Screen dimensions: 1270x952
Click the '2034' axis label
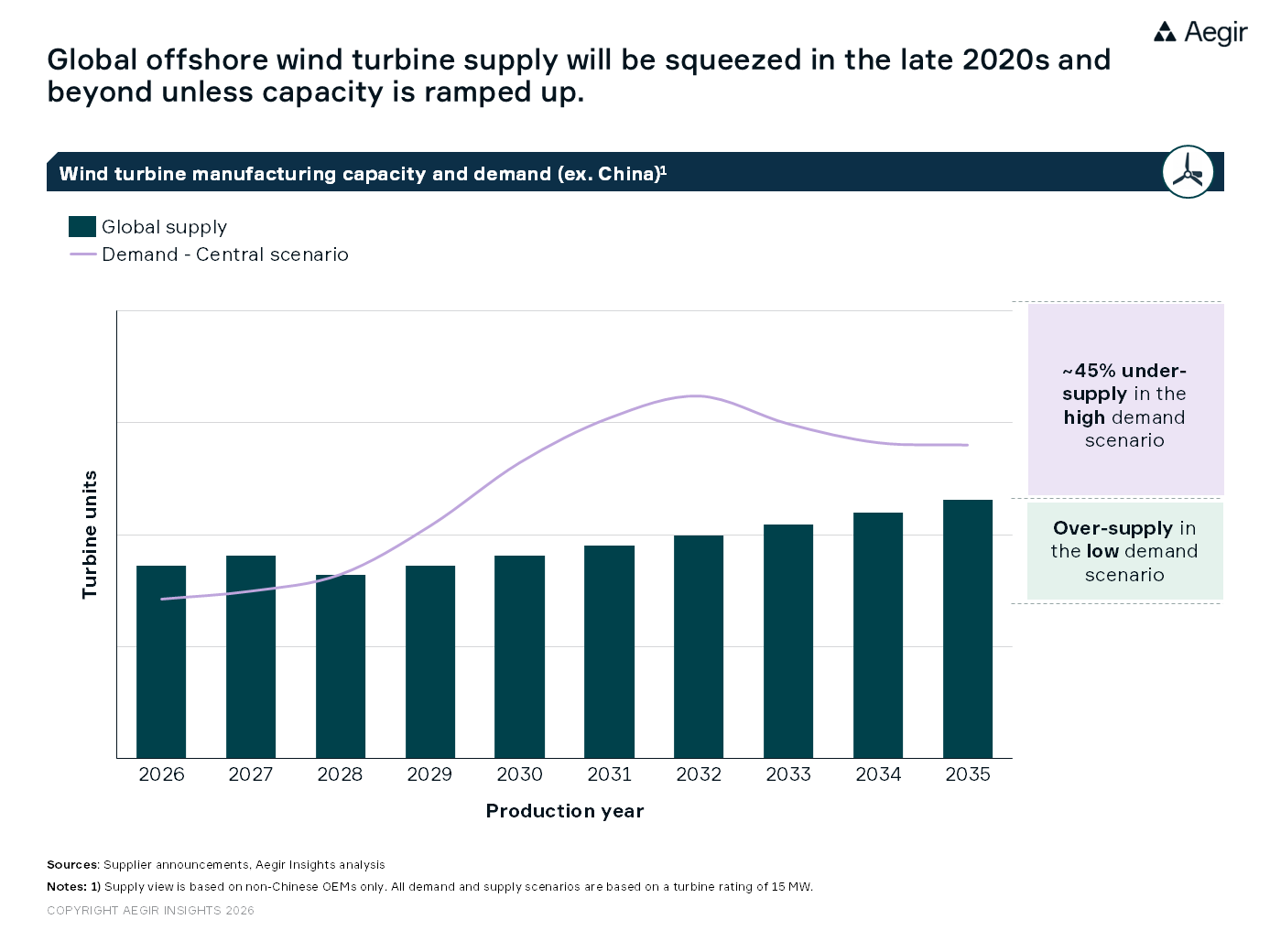(879, 774)
